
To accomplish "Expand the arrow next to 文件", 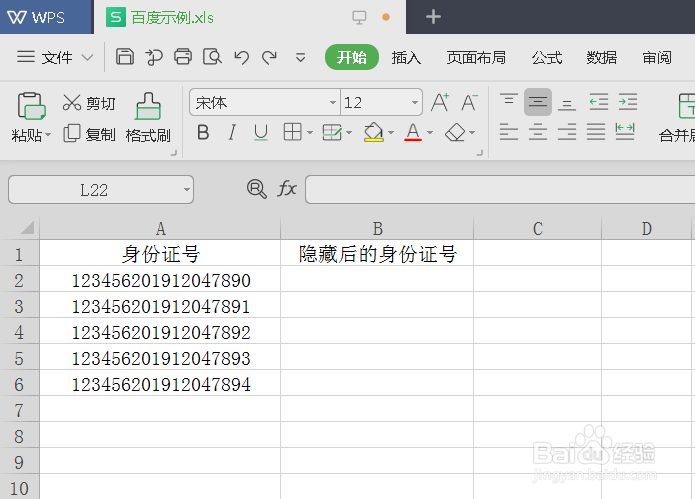I will coord(88,58).
